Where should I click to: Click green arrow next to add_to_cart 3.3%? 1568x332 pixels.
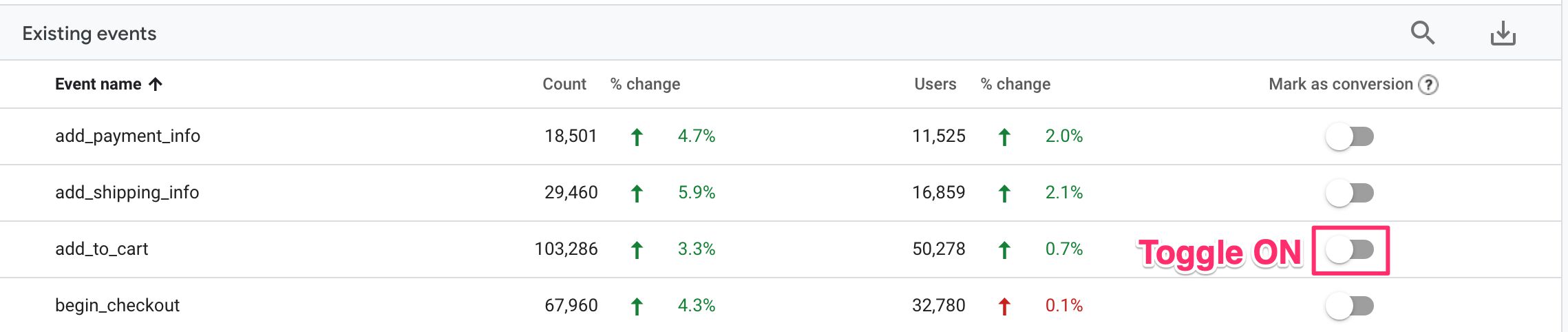pyautogui.click(x=637, y=250)
